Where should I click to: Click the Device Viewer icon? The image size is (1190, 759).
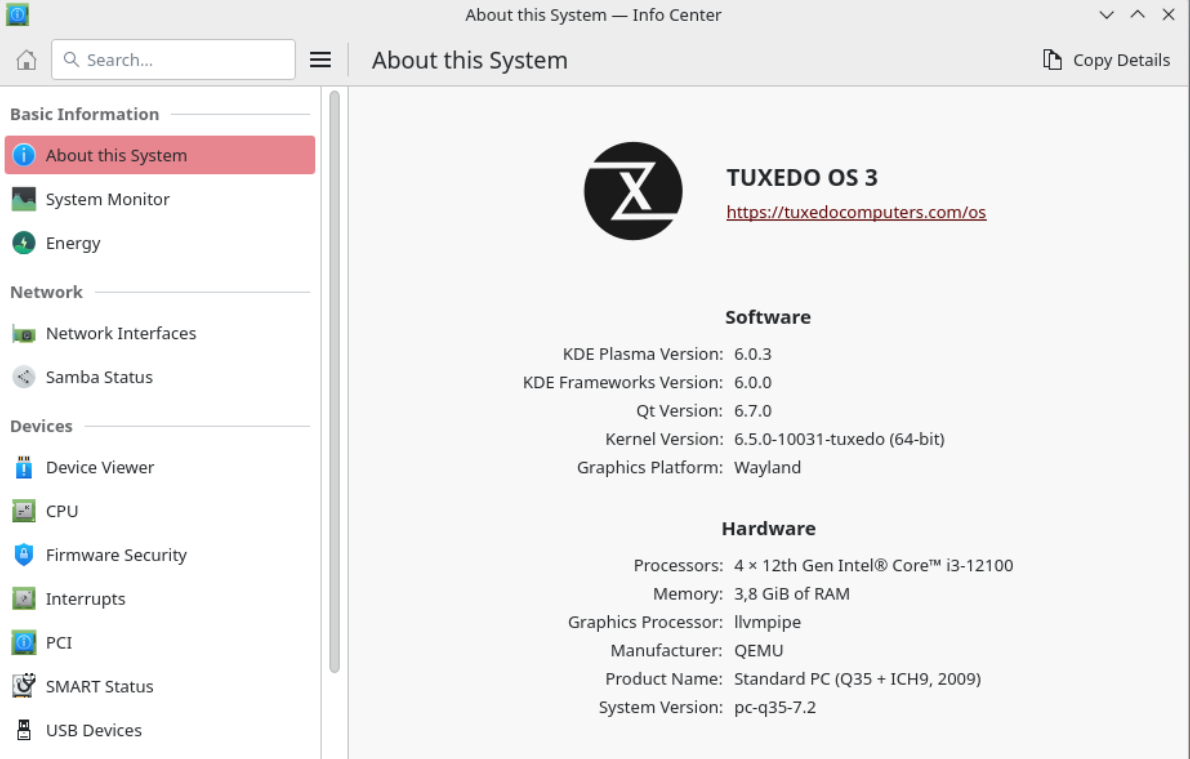click(x=24, y=467)
